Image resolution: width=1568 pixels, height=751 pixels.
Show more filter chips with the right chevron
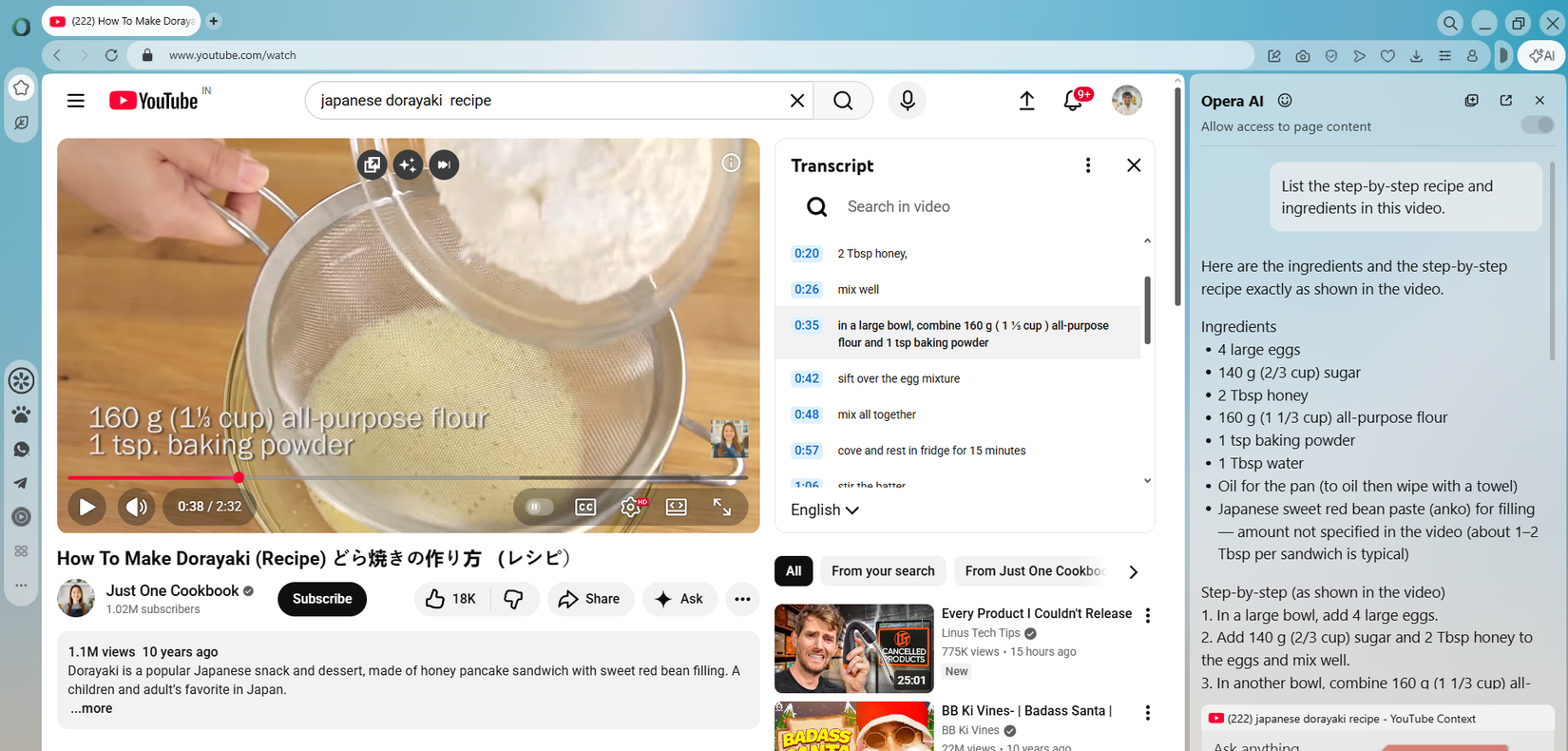pyautogui.click(x=1133, y=572)
